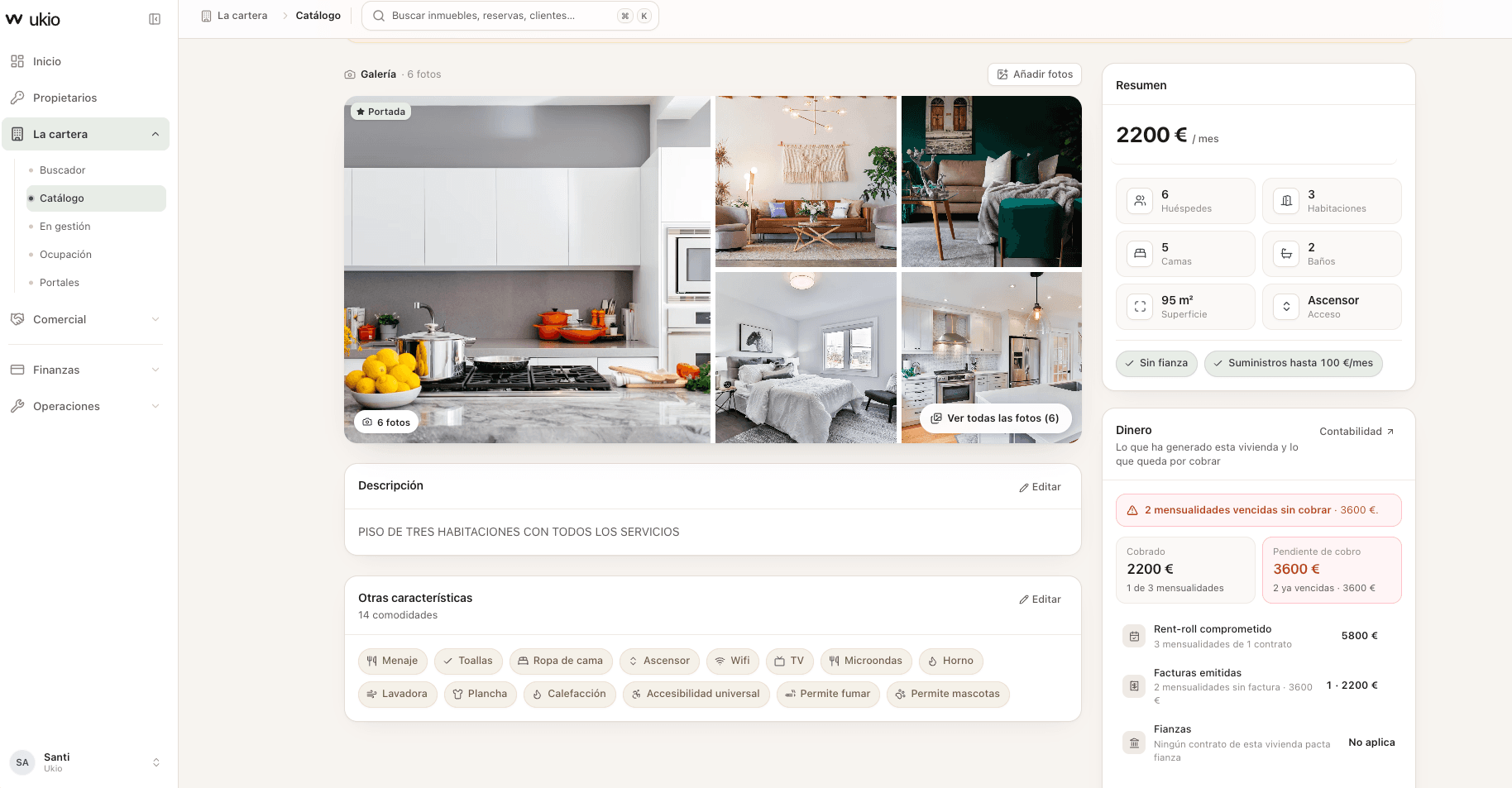Click the Wifi amenity chip
Viewport: 1512px width, 788px height.
click(733, 661)
